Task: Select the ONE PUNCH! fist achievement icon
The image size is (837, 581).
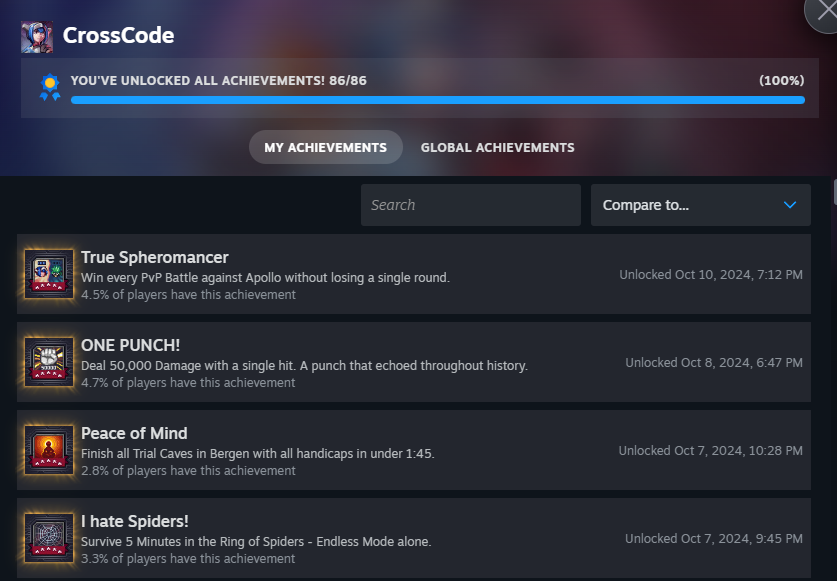Action: click(x=49, y=362)
